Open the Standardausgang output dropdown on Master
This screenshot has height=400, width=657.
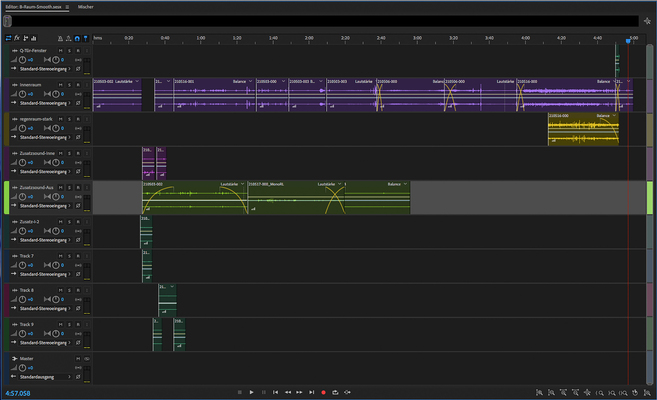point(45,376)
